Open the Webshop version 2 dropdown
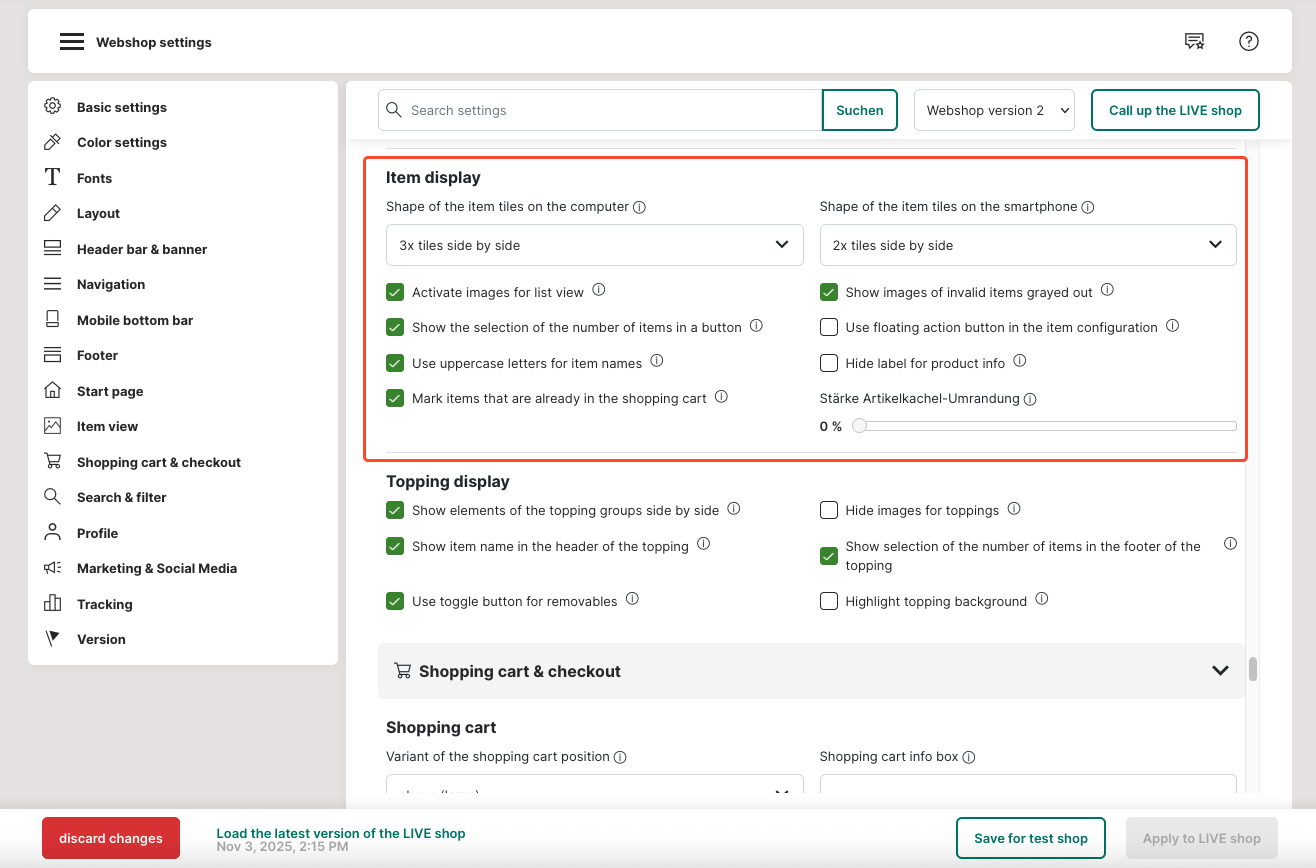1316x868 pixels. 994,110
